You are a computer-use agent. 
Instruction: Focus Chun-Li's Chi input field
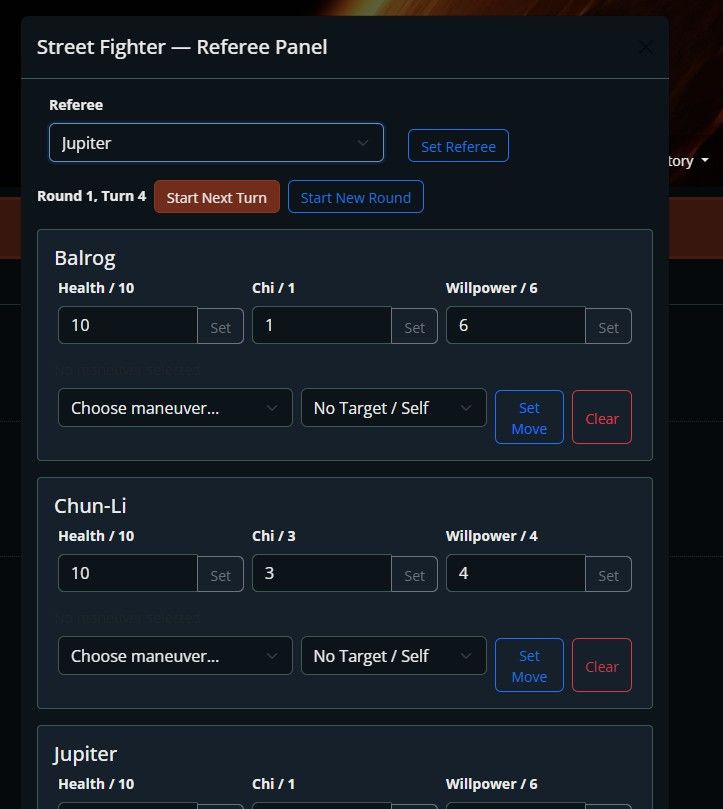[x=322, y=573]
